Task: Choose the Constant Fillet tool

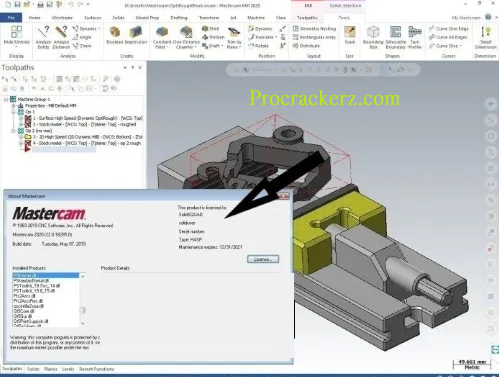Action: 162,37
